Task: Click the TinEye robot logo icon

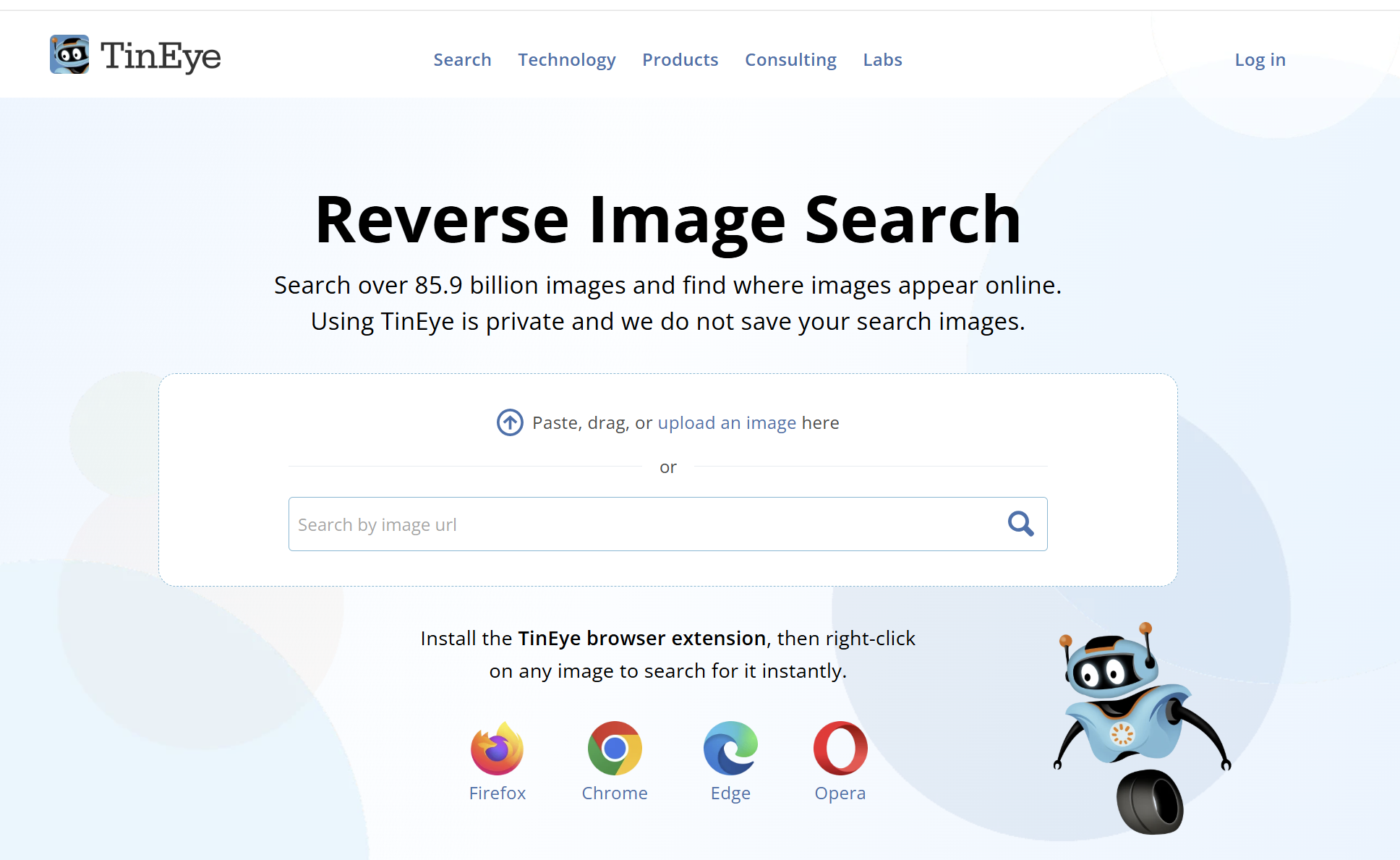Action: 69,54
